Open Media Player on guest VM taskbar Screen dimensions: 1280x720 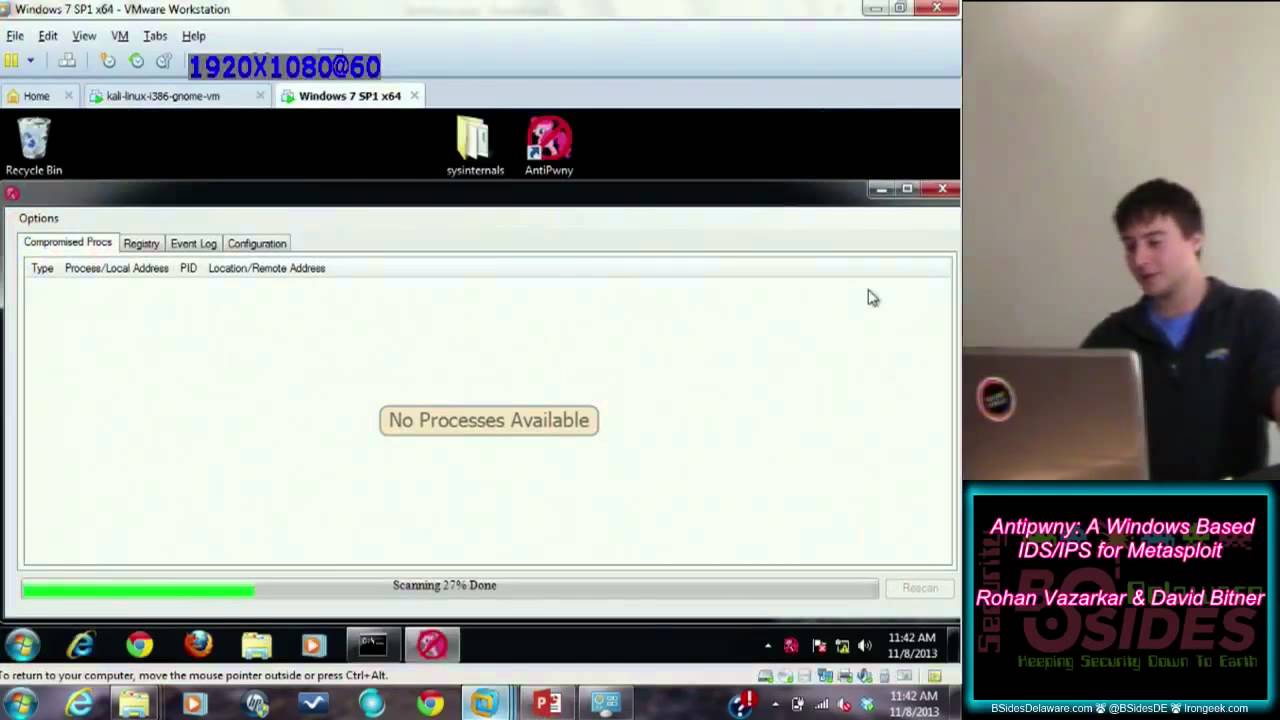pos(314,645)
